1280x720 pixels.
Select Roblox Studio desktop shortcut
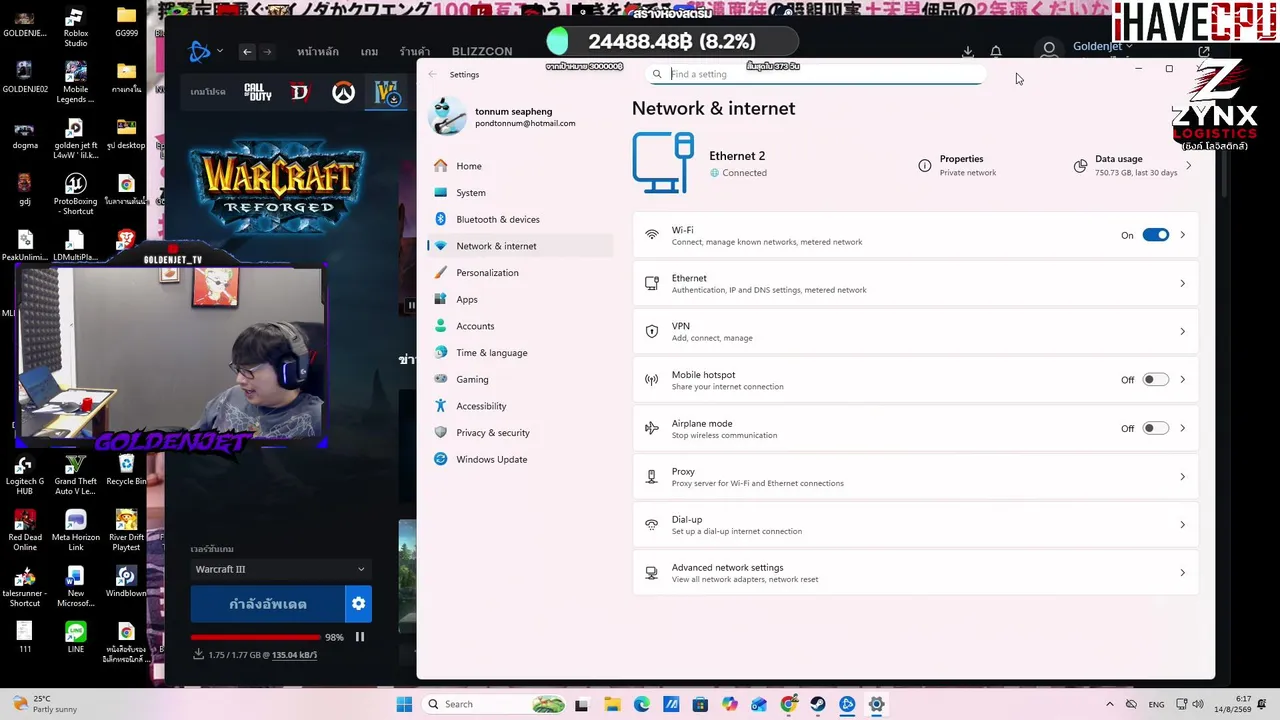point(75,27)
